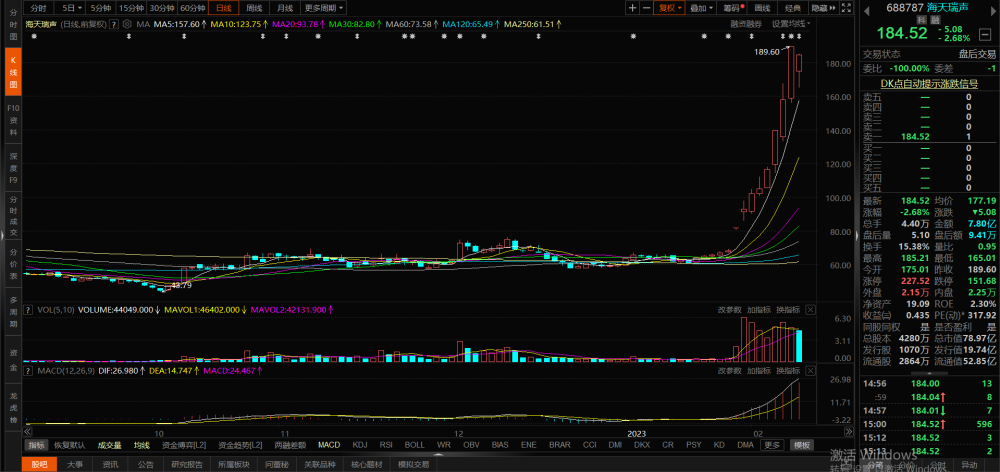This screenshot has width=1000, height=472.
Task: Select 60分钟 period
Action: (193, 8)
